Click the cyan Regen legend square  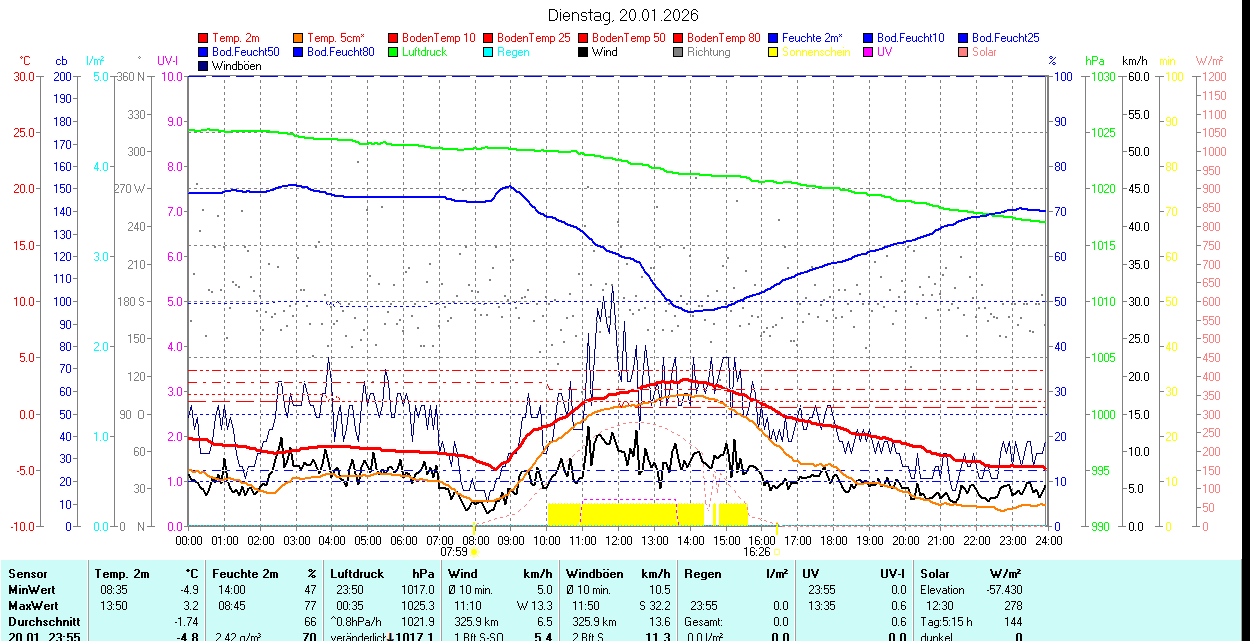pos(489,52)
